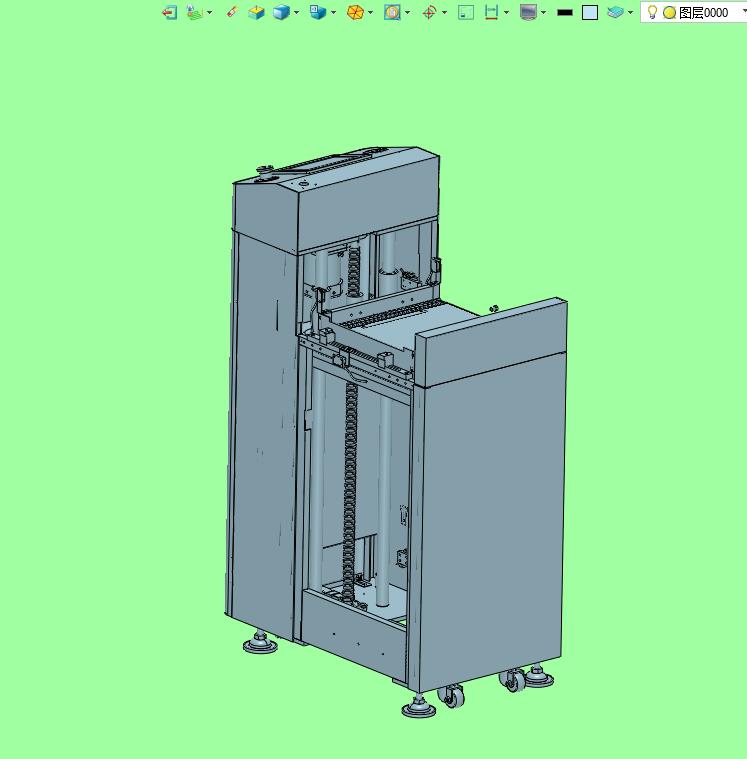Click the blue cube with panel icon
Image resolution: width=747 pixels, height=759 pixels.
[x=318, y=12]
